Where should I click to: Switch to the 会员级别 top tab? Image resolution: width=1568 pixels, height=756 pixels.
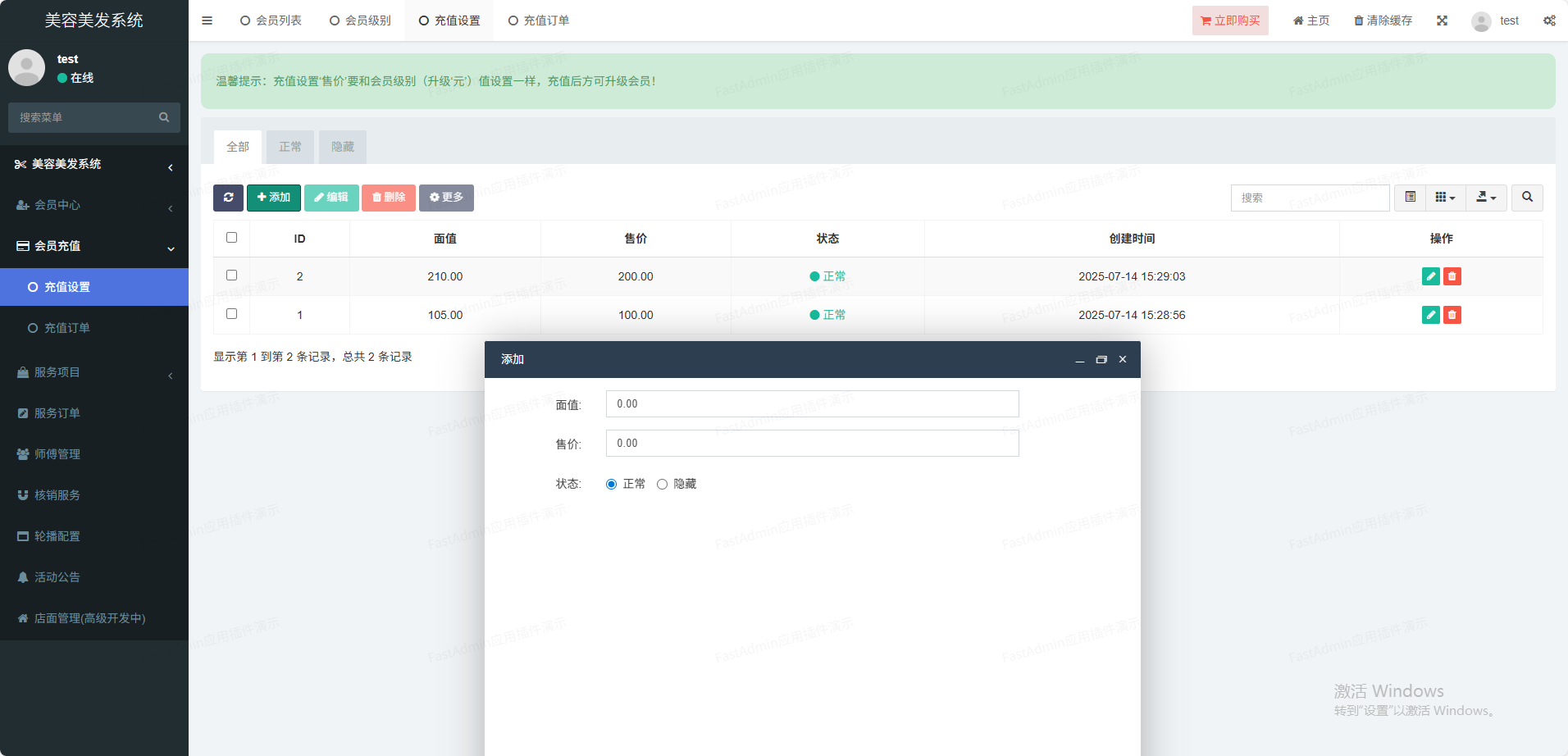click(x=360, y=20)
